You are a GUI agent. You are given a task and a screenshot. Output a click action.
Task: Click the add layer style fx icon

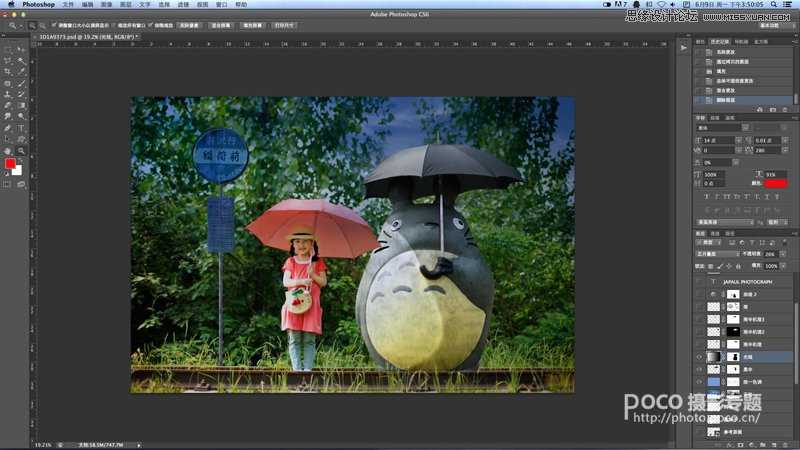(x=730, y=445)
